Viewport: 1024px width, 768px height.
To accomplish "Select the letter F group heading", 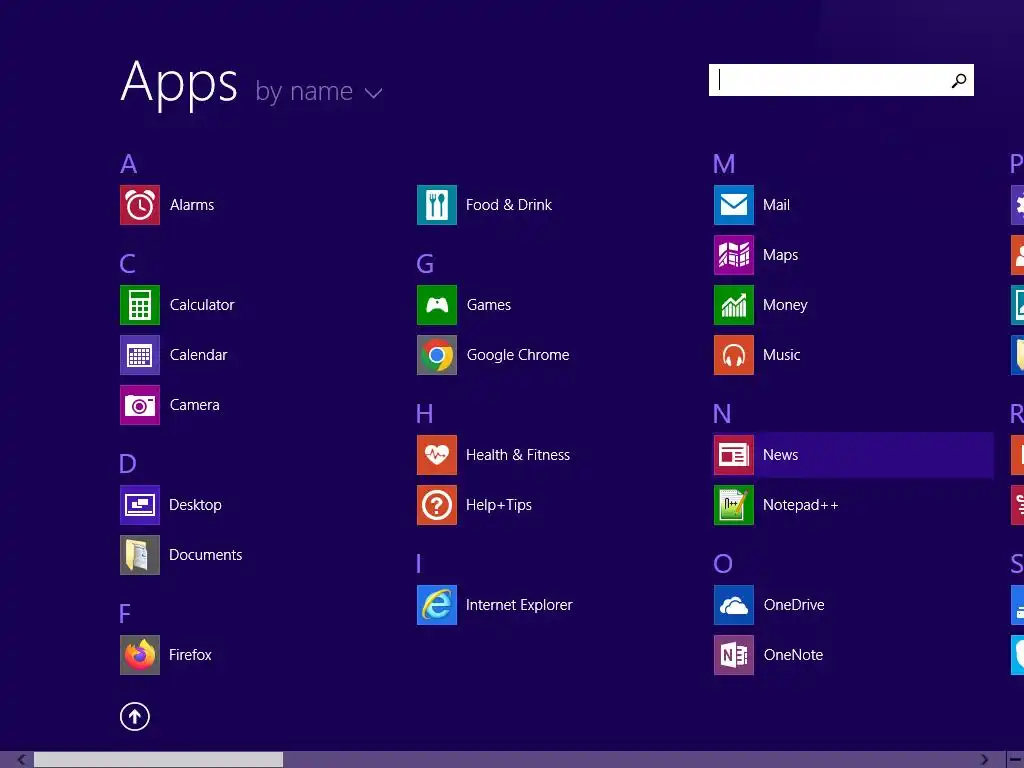I will point(125,614).
